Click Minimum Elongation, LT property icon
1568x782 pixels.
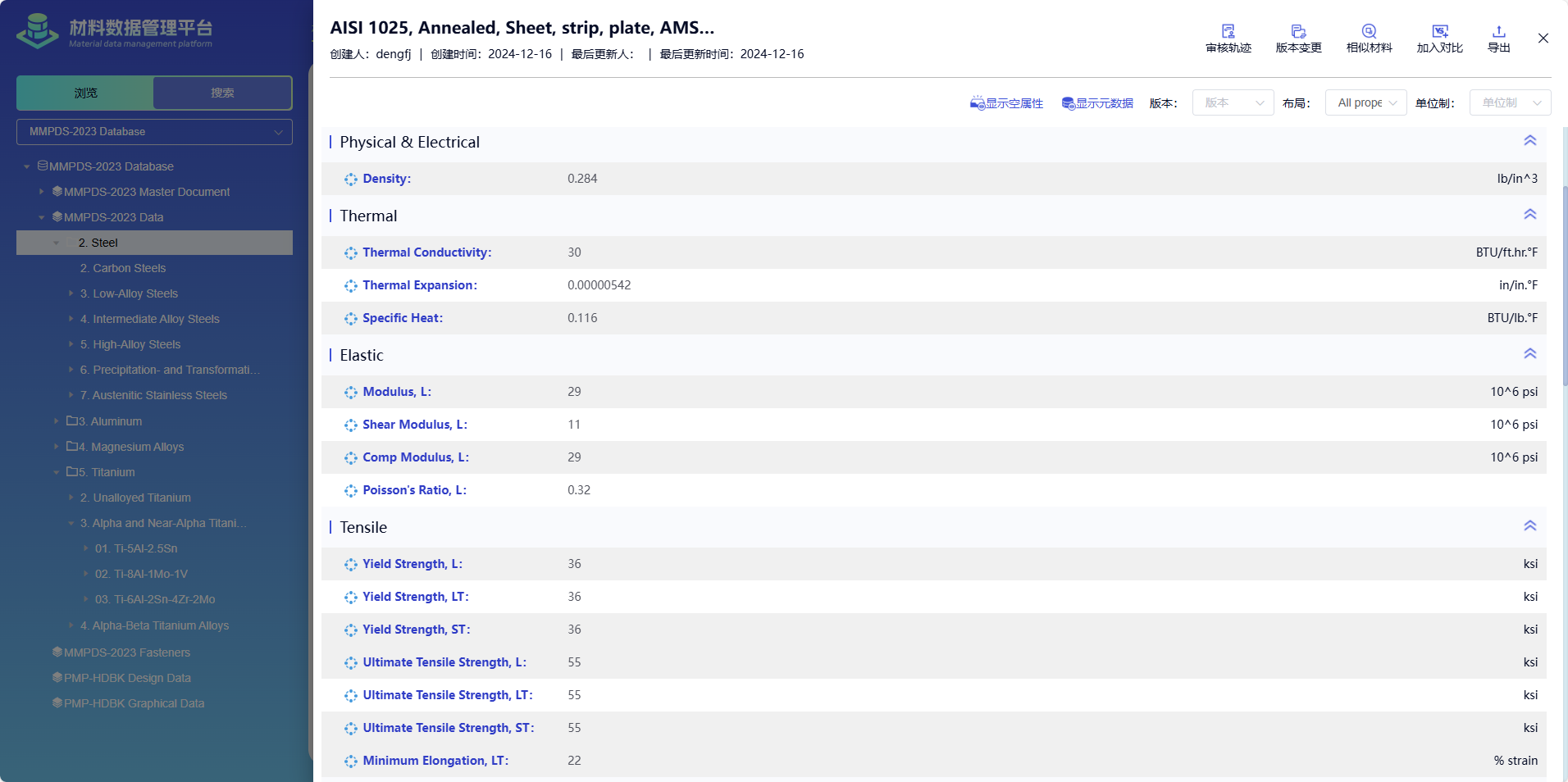pos(351,762)
